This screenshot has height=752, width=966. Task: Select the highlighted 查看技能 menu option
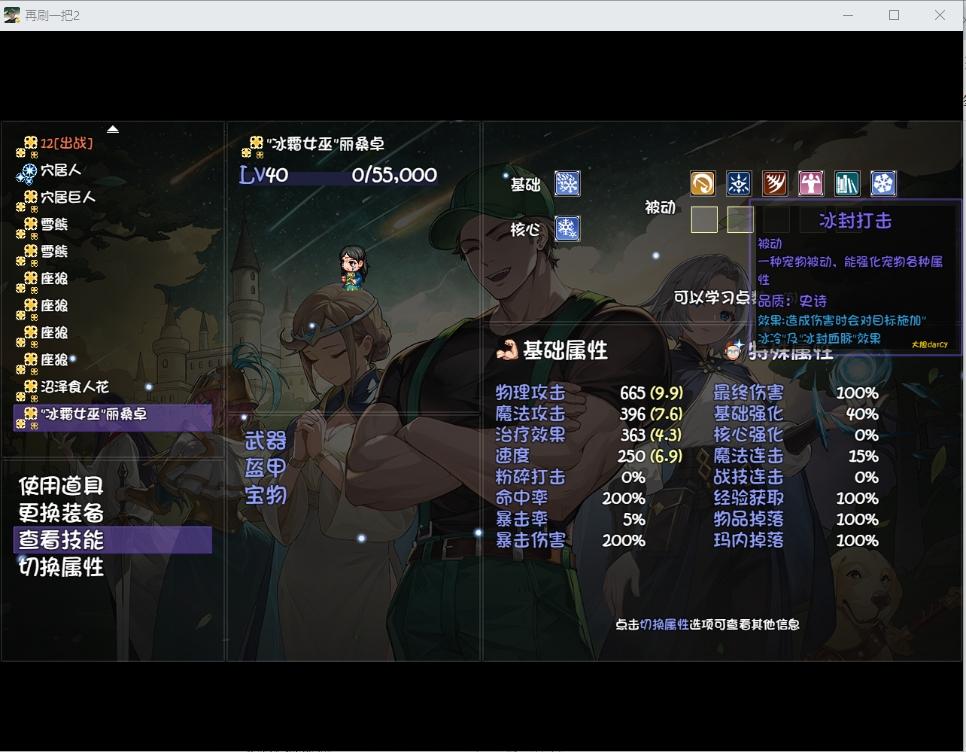(x=113, y=540)
